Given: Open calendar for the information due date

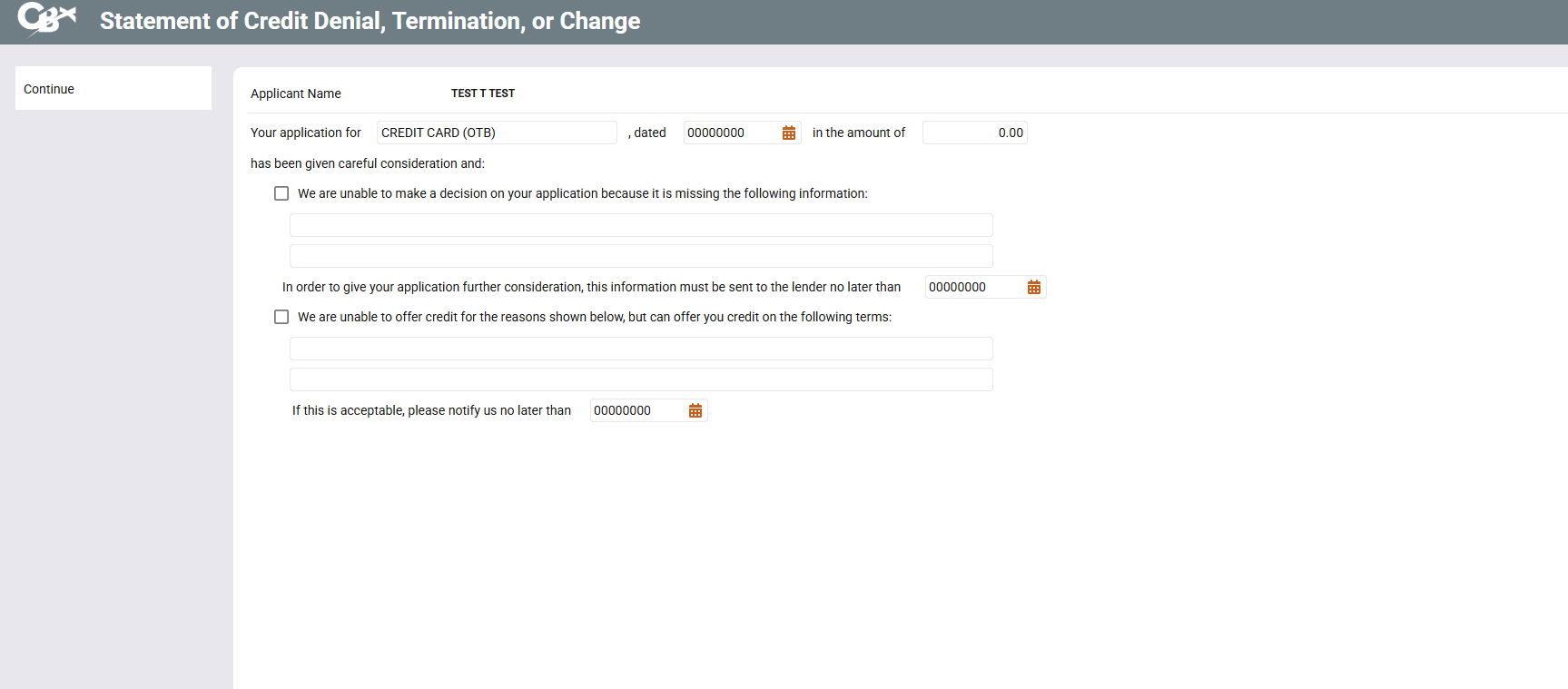Looking at the screenshot, I should [x=1033, y=288].
